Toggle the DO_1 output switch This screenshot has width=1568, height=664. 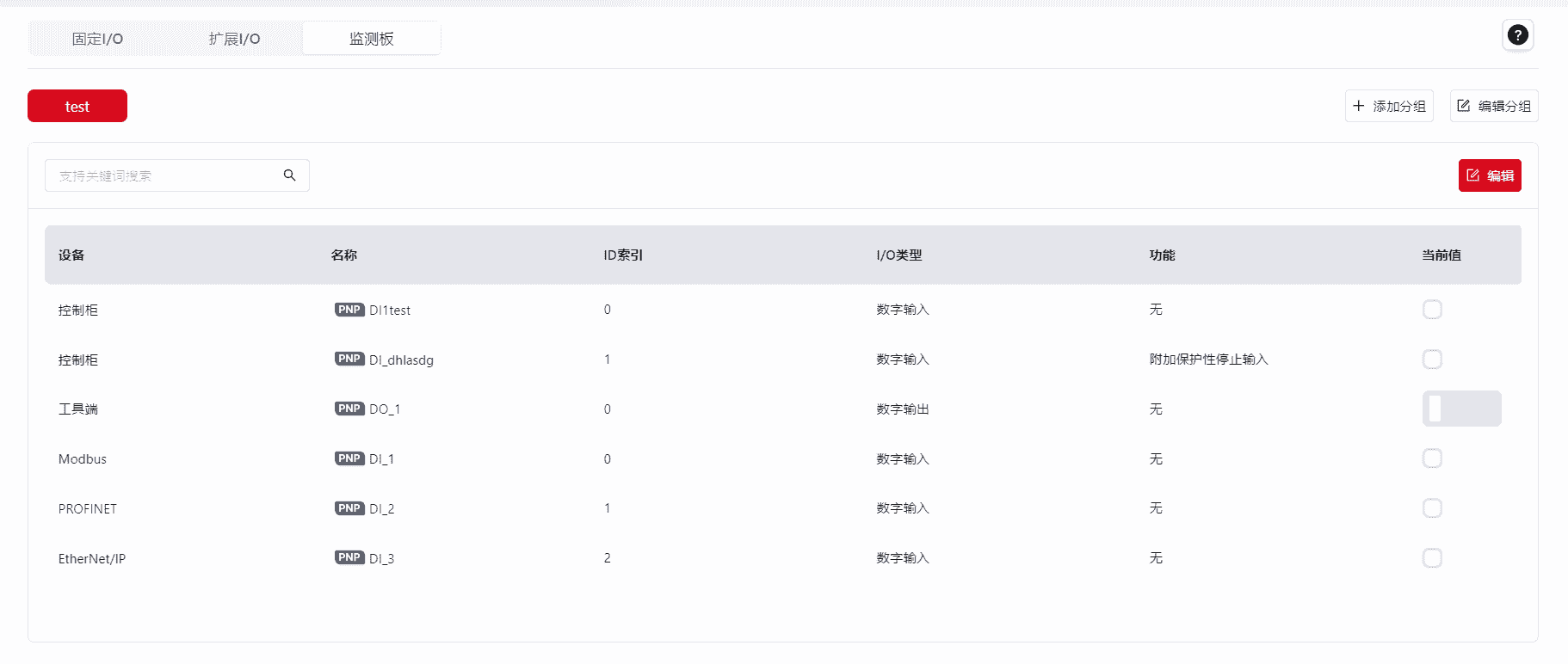click(1460, 409)
